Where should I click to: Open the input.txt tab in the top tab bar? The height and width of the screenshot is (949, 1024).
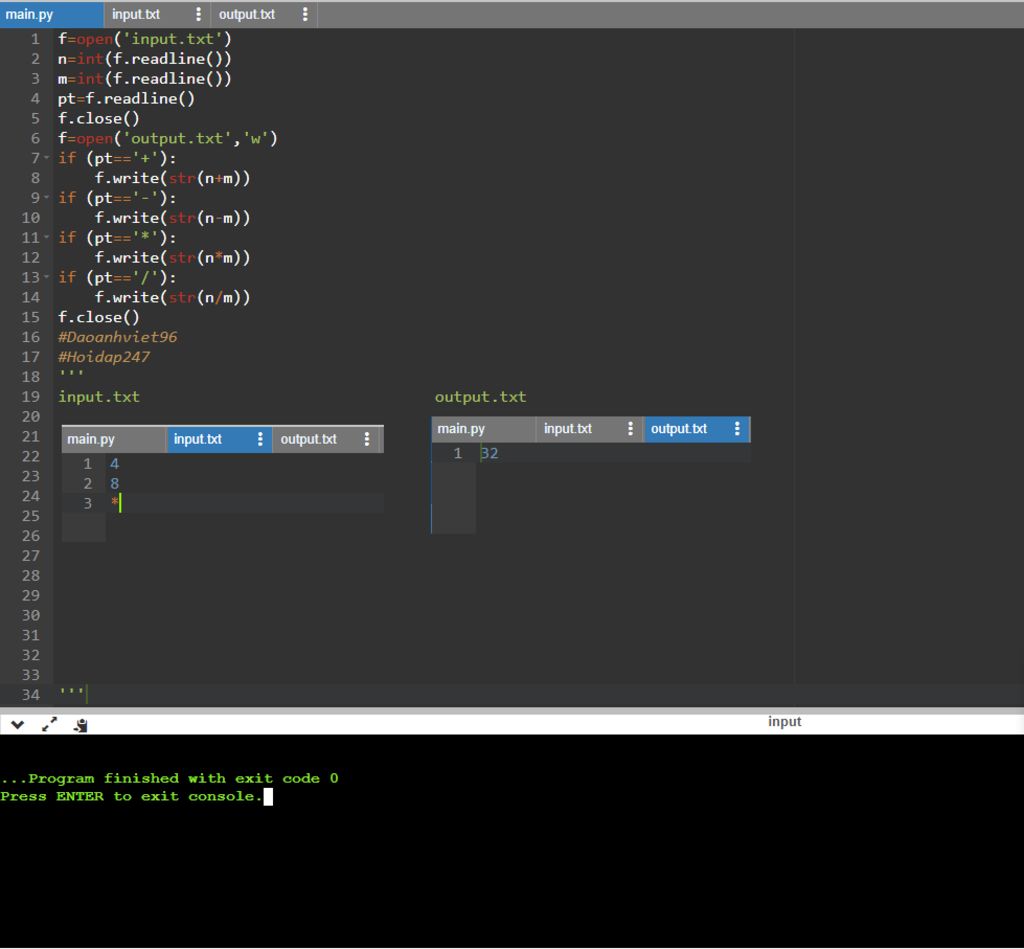click(x=136, y=14)
